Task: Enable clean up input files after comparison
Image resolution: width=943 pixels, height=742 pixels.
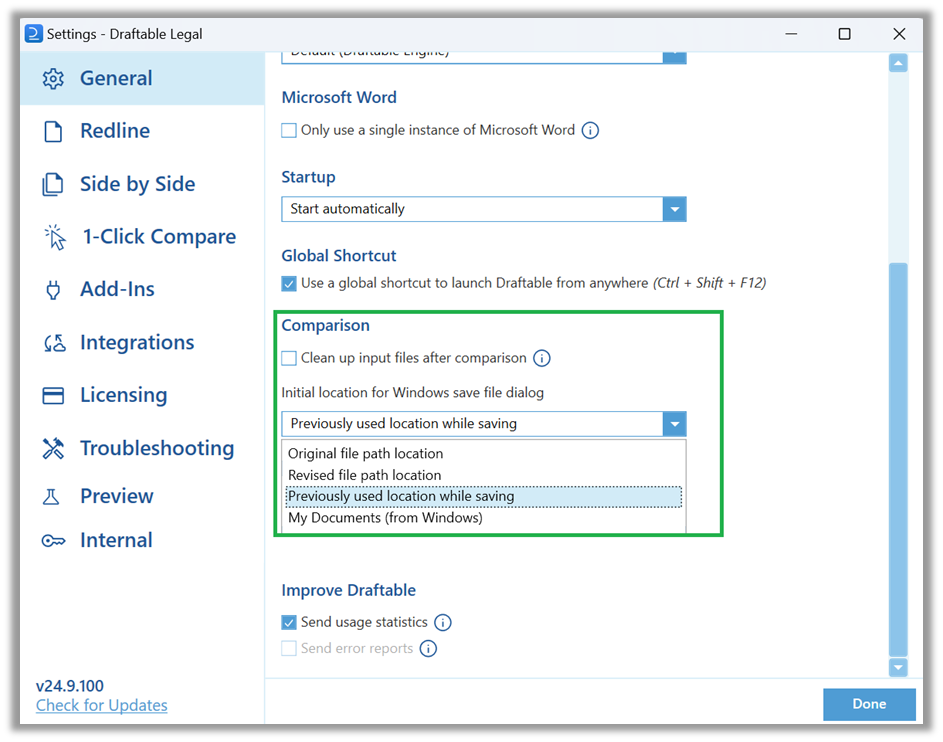Action: 289,358
